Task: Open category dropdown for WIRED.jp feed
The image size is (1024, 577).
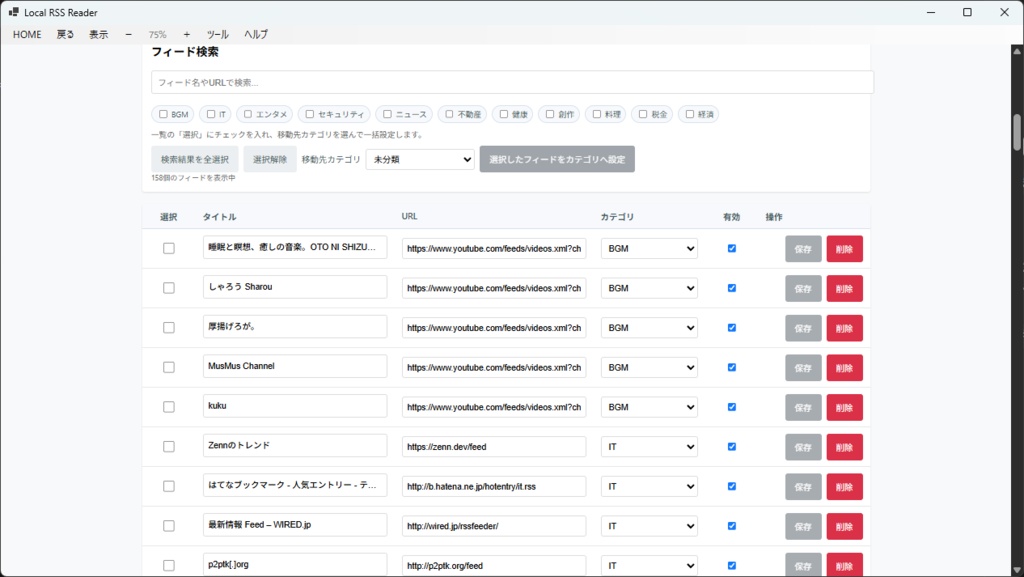Action: click(x=649, y=526)
